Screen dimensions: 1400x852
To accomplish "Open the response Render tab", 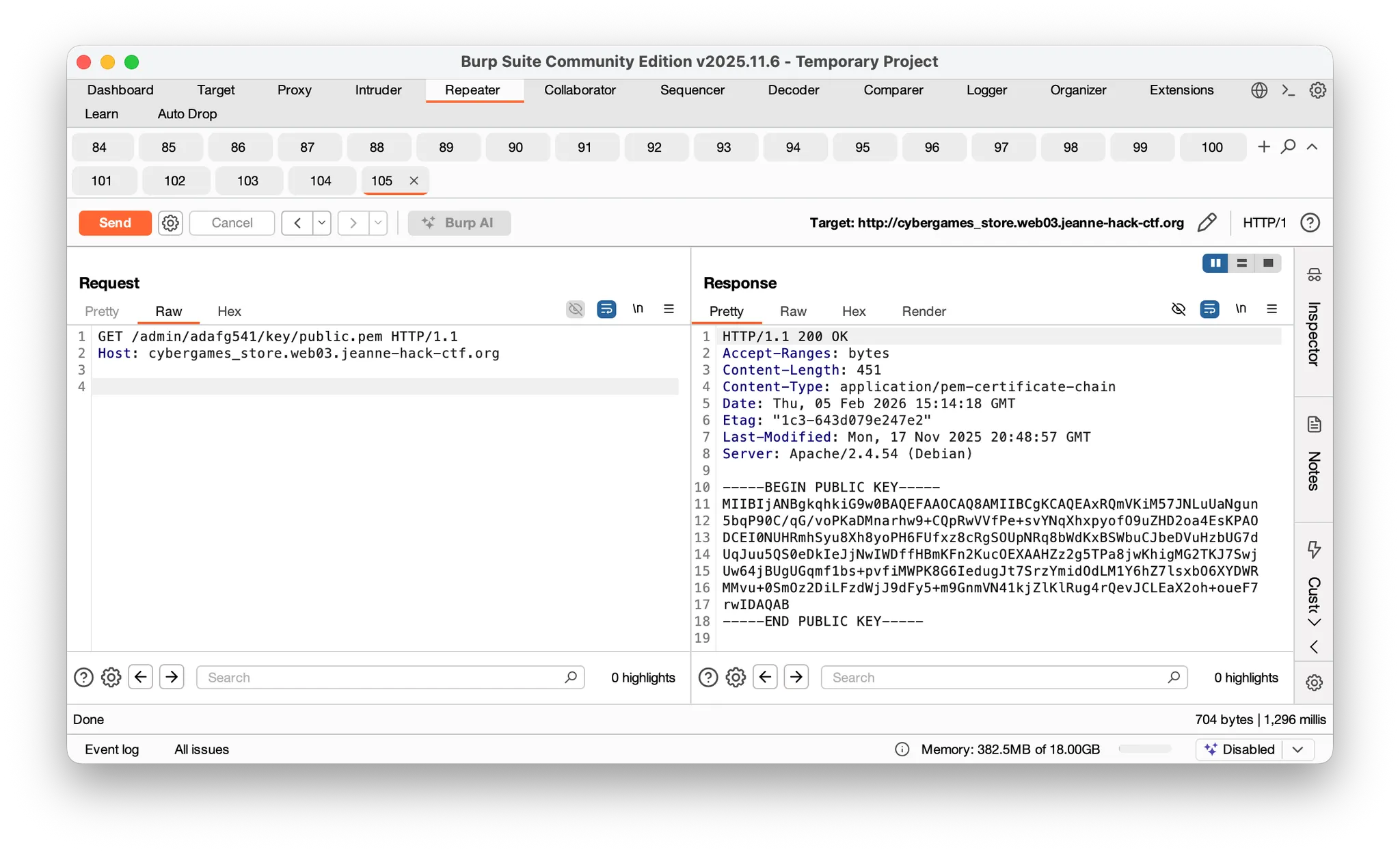I will click(x=924, y=311).
